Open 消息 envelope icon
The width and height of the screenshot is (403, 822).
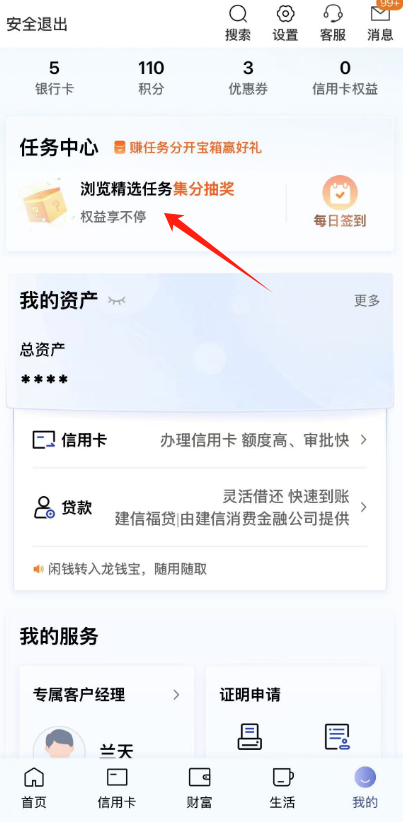click(380, 13)
